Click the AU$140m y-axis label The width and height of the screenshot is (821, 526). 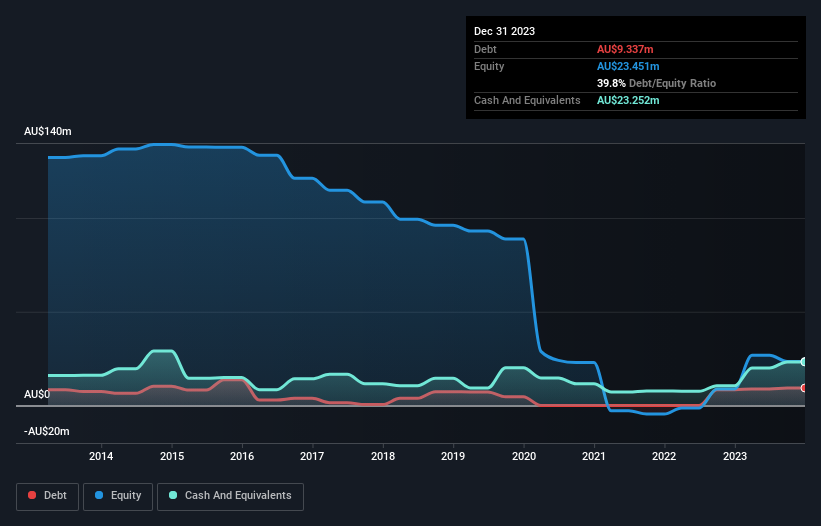[x=48, y=131]
